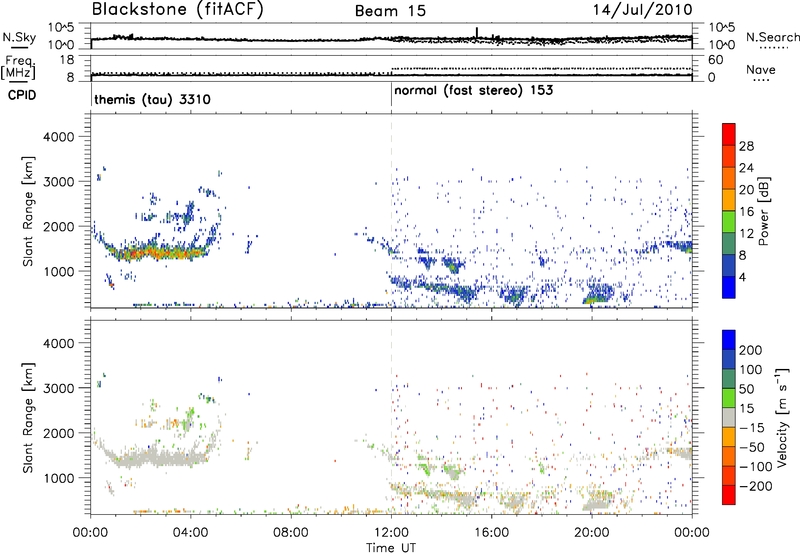Click the "Freq. [MHz]" axis label
The height and width of the screenshot is (554, 800).
click(x=19, y=67)
